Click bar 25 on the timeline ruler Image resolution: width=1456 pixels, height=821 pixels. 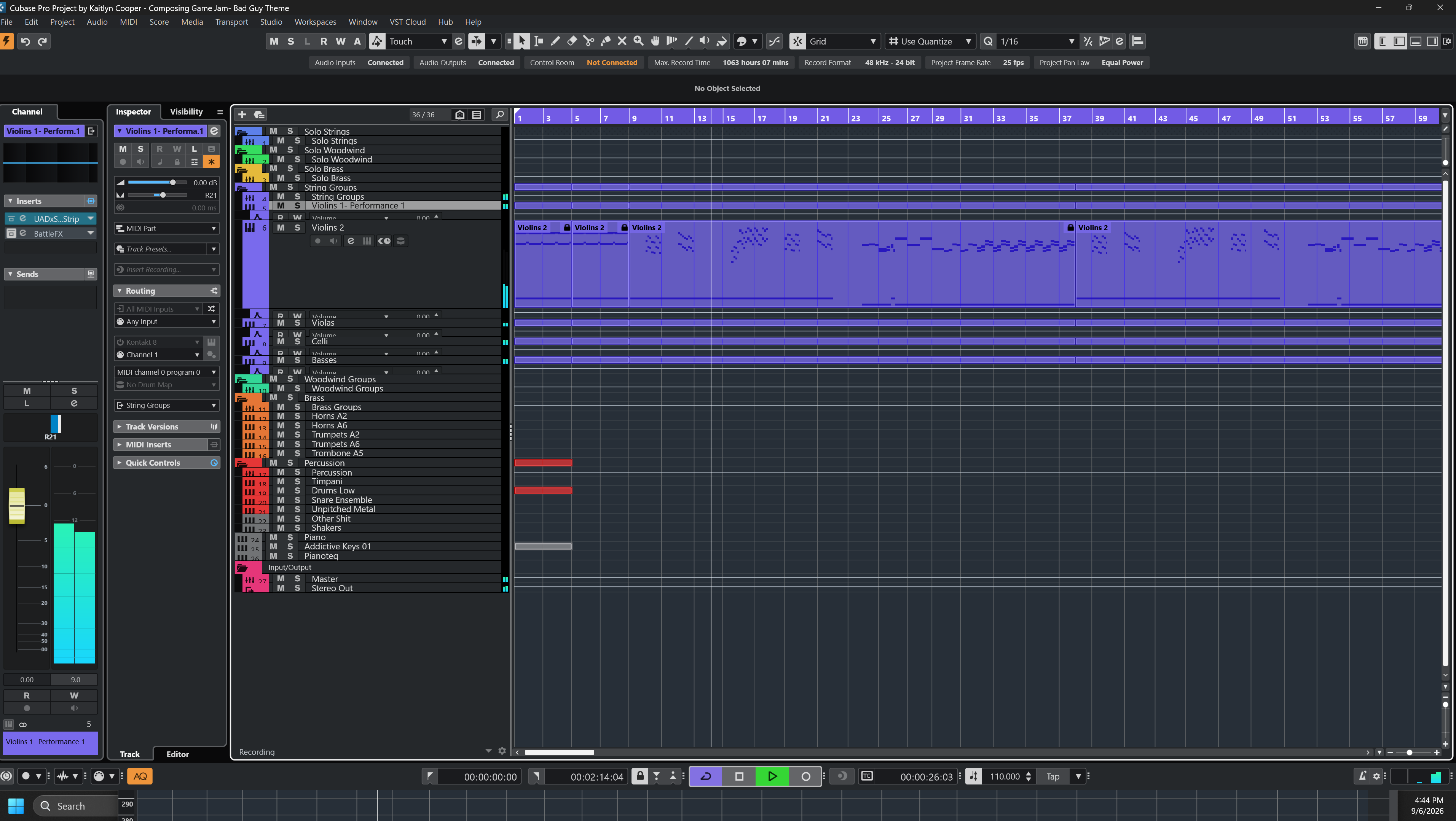coord(886,118)
